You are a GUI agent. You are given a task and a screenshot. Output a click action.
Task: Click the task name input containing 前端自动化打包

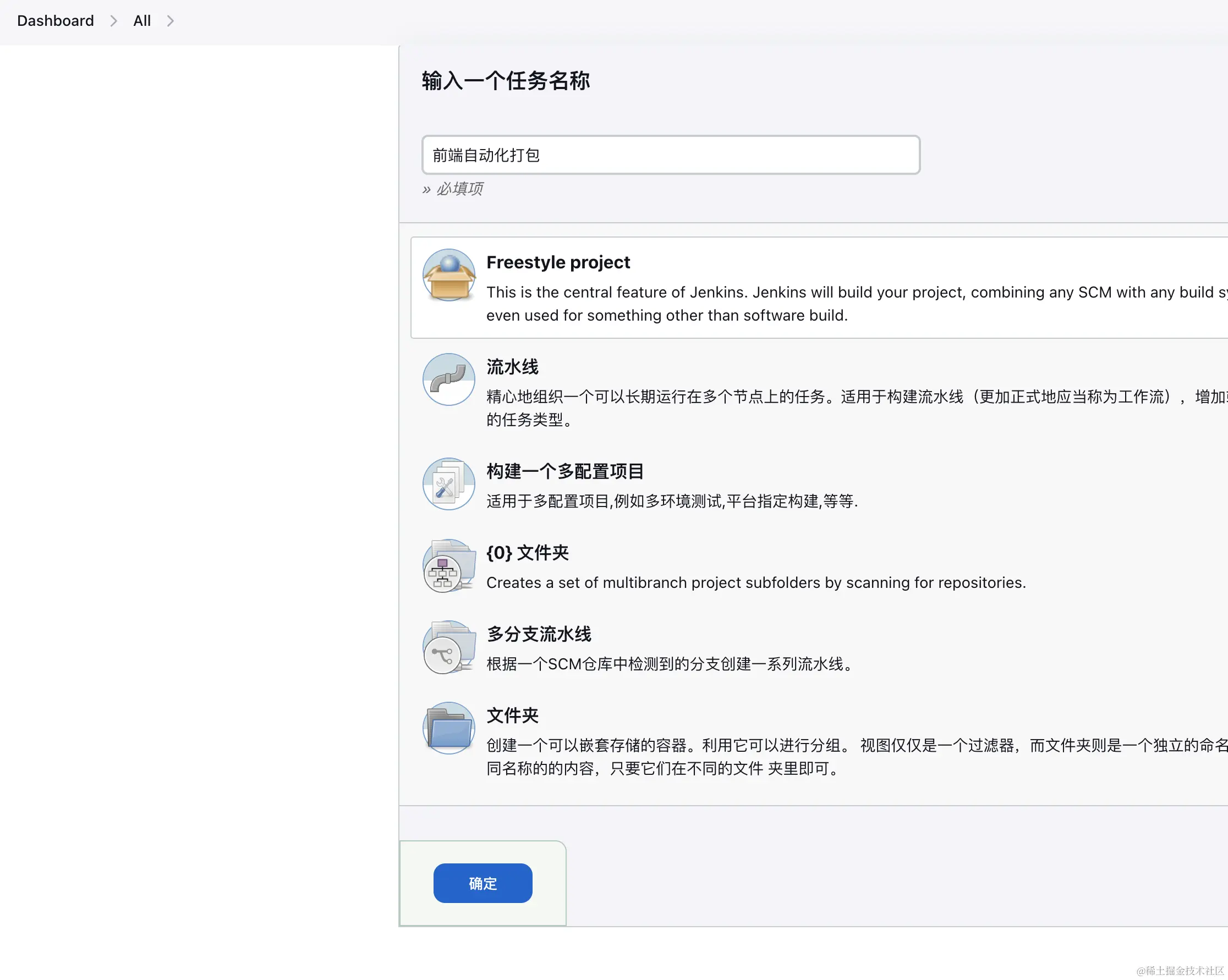[x=670, y=155]
